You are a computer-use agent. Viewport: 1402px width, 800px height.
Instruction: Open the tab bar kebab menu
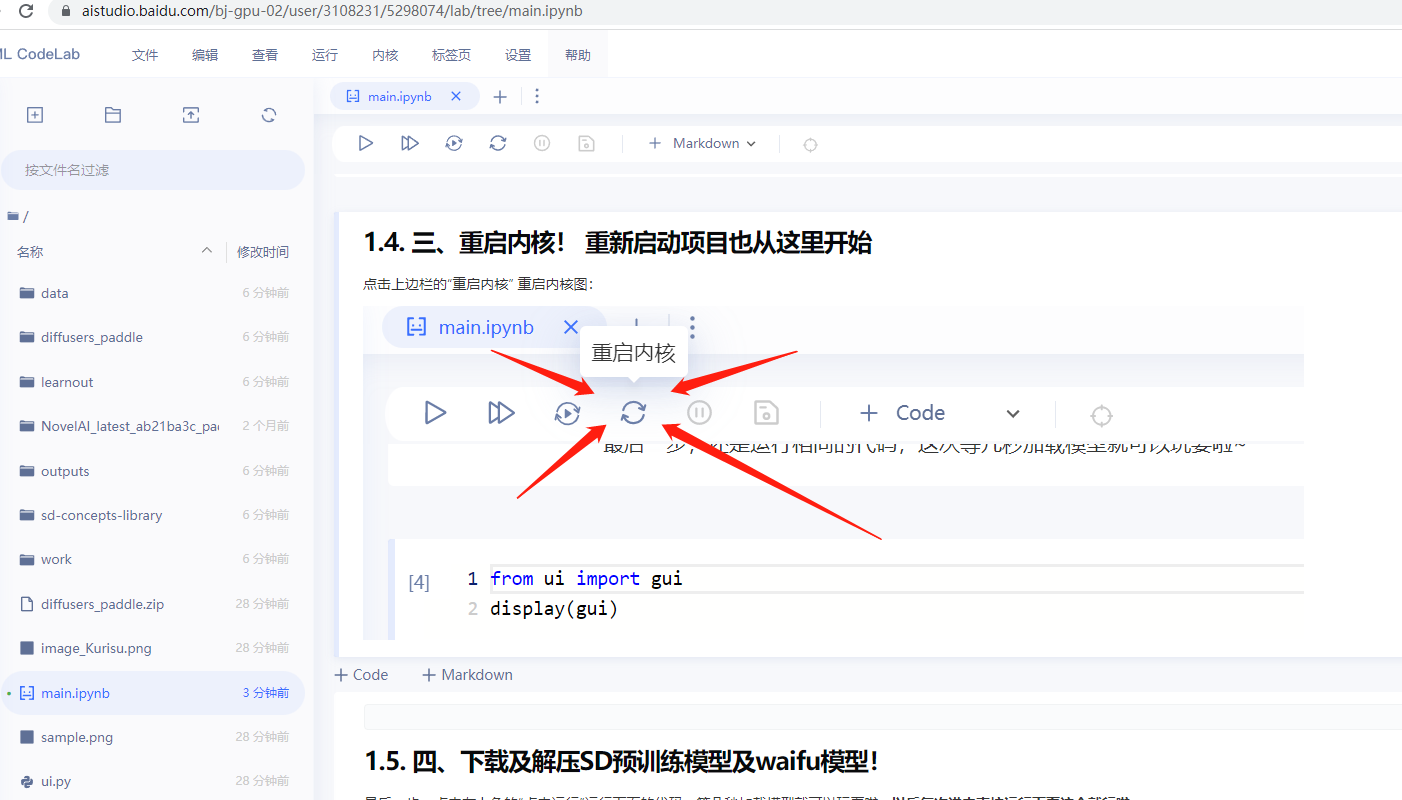(x=537, y=96)
